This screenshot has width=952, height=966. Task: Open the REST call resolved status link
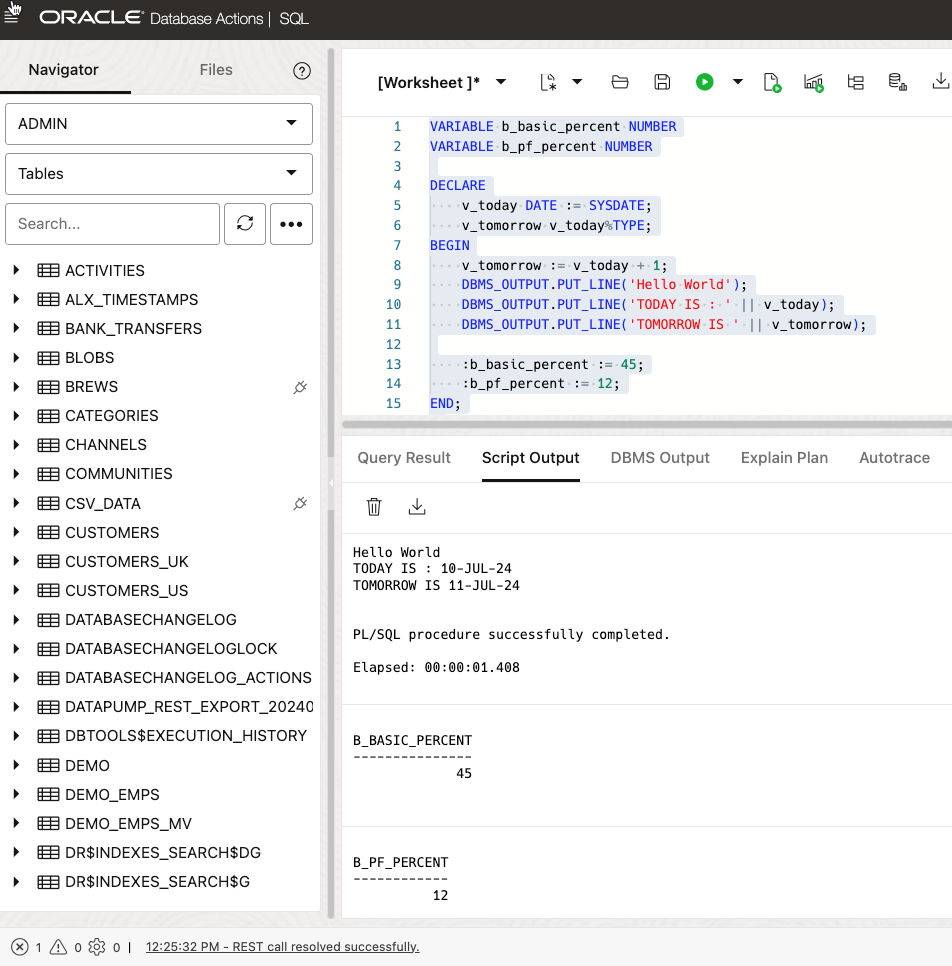tap(282, 947)
